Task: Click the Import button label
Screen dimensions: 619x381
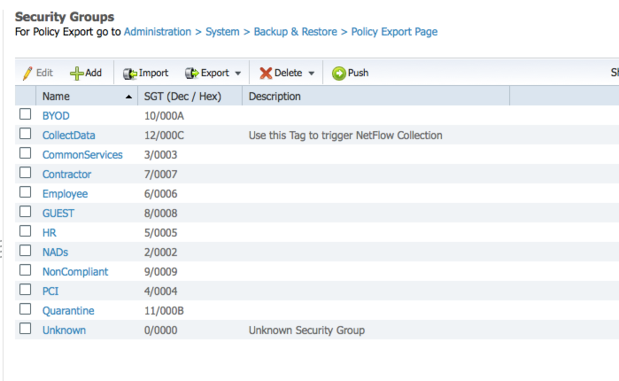Action: (154, 73)
